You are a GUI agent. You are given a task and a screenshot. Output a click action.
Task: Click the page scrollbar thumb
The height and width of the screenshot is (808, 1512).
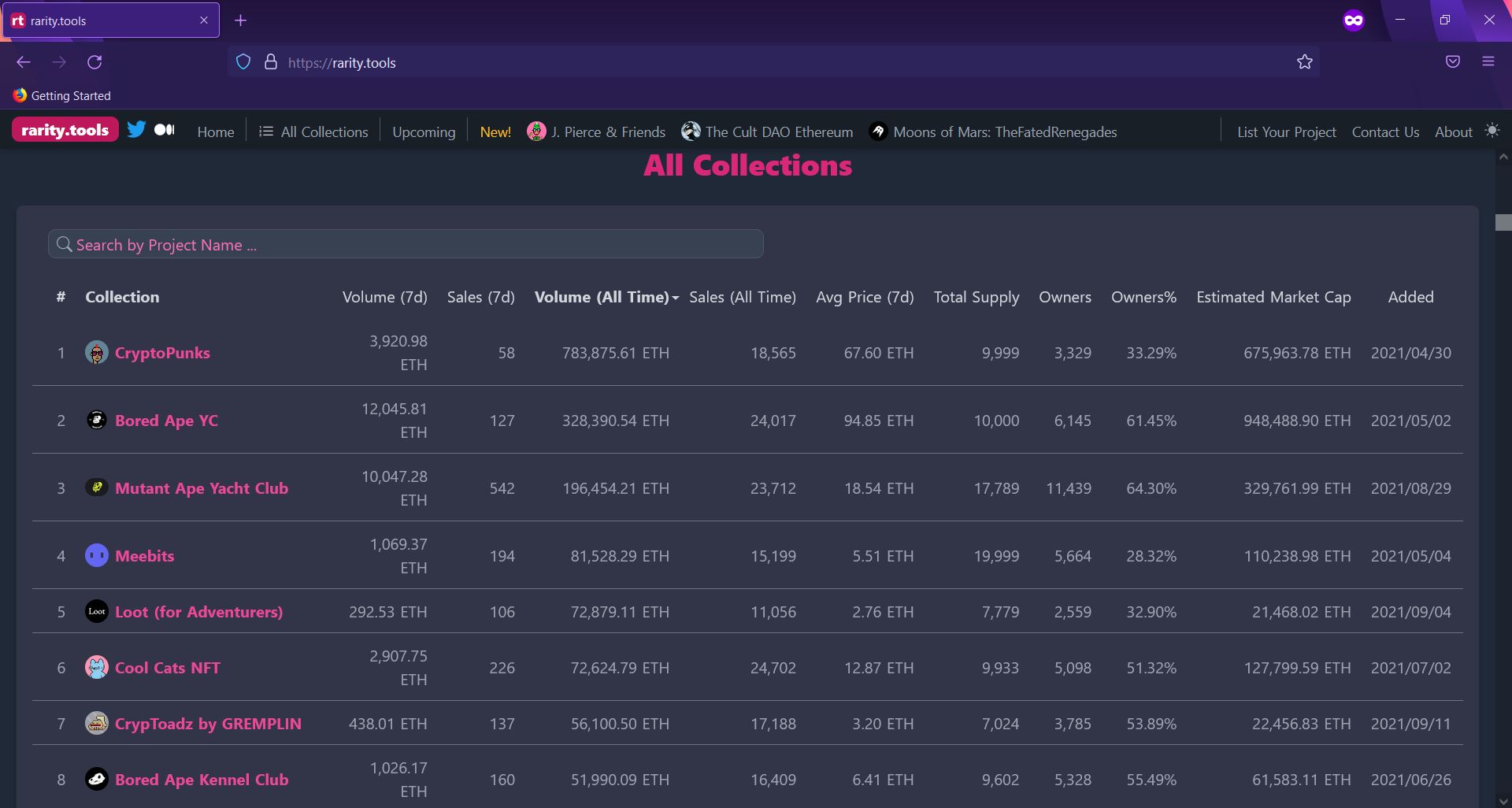[x=1503, y=222]
